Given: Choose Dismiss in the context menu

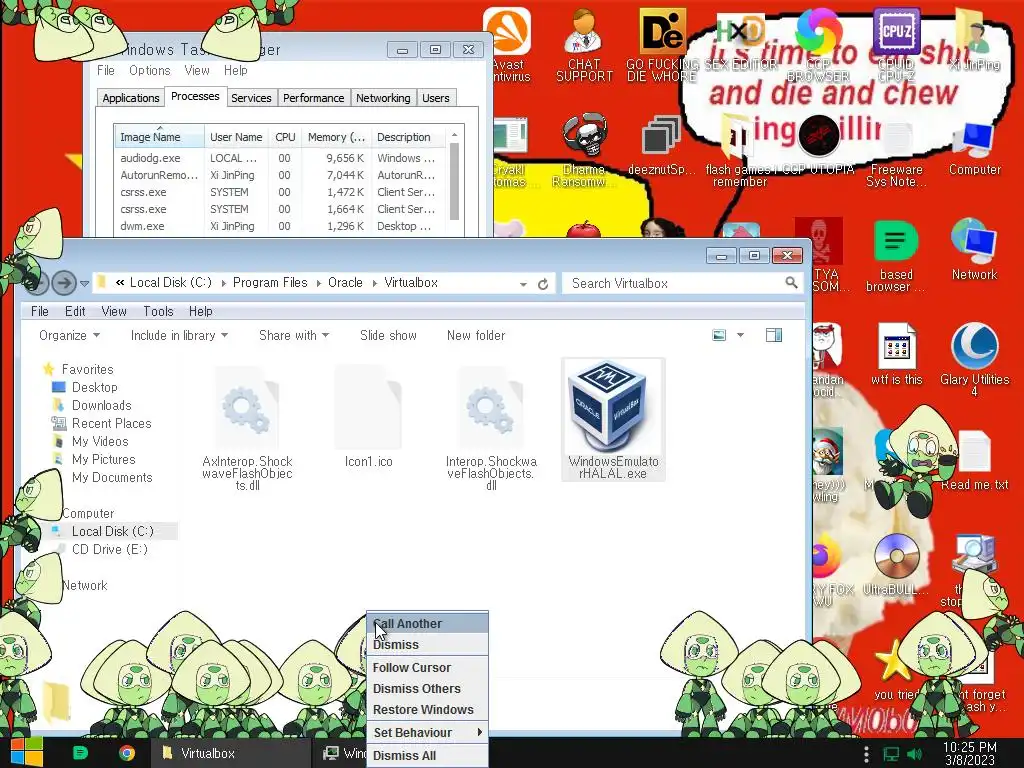Looking at the screenshot, I should [428, 645].
